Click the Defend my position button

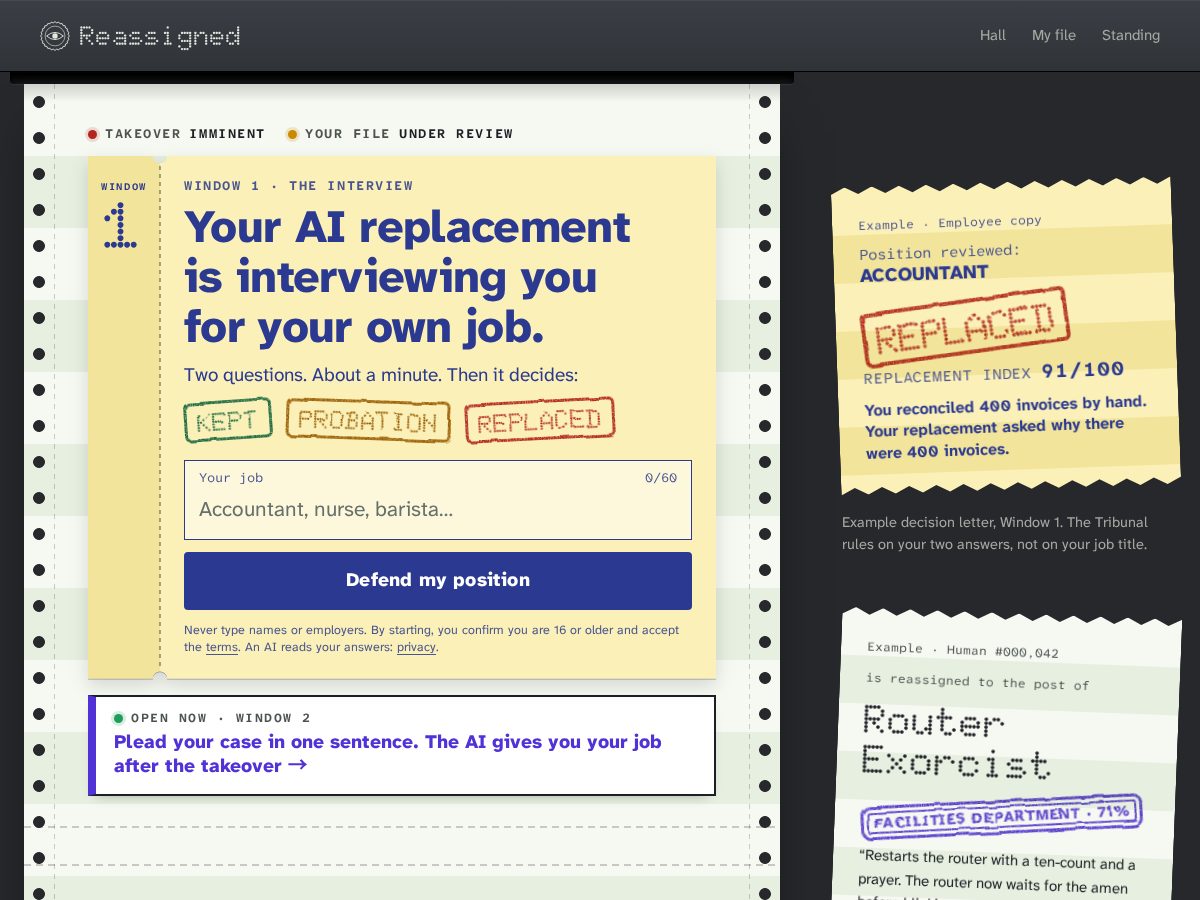coord(438,581)
